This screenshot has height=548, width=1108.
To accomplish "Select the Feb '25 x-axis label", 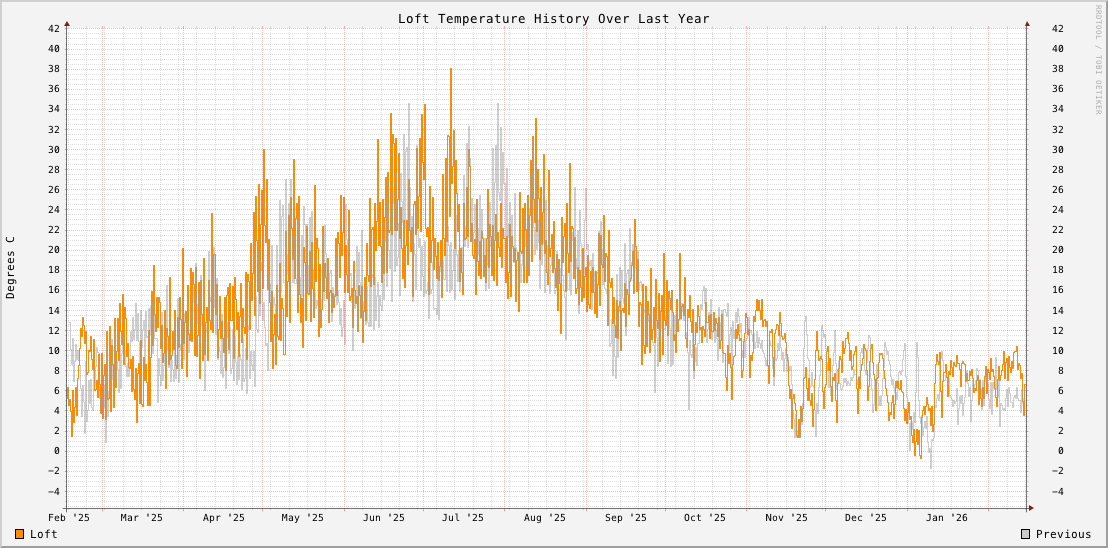I will (69, 518).
